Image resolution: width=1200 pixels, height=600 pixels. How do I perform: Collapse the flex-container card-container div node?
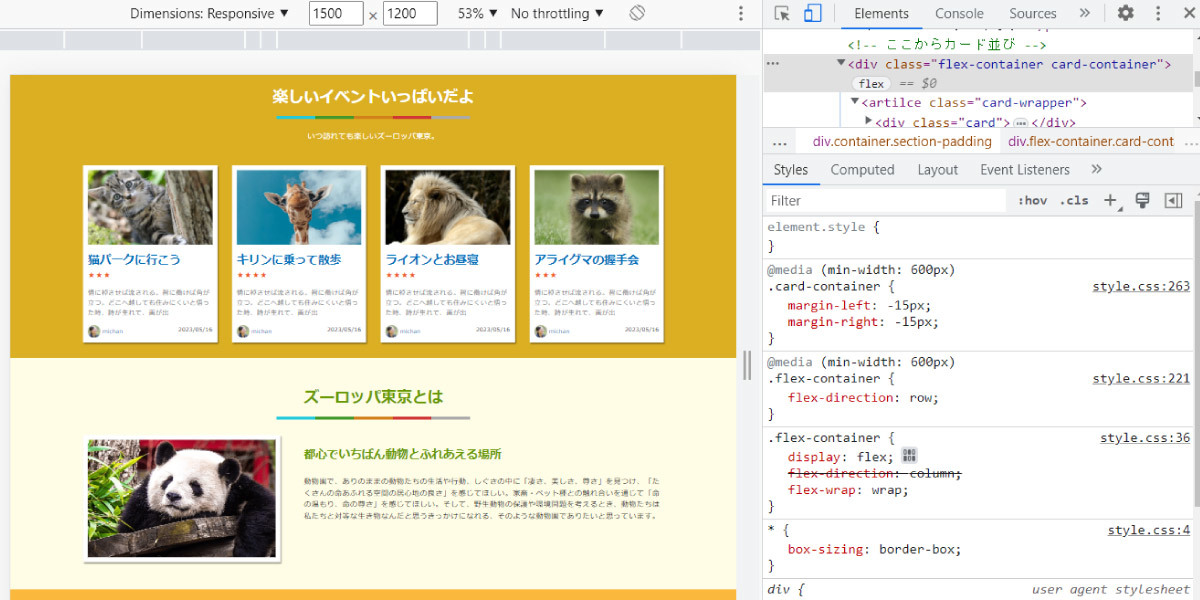841,63
